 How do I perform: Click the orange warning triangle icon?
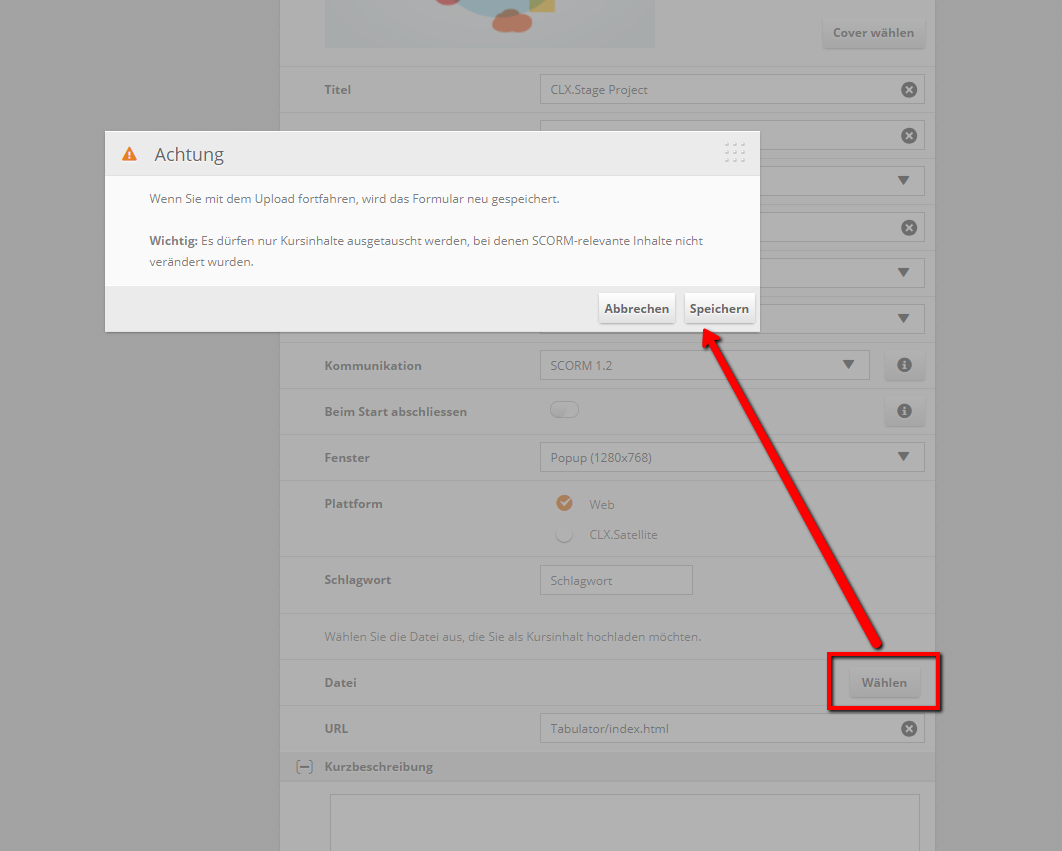click(129, 154)
